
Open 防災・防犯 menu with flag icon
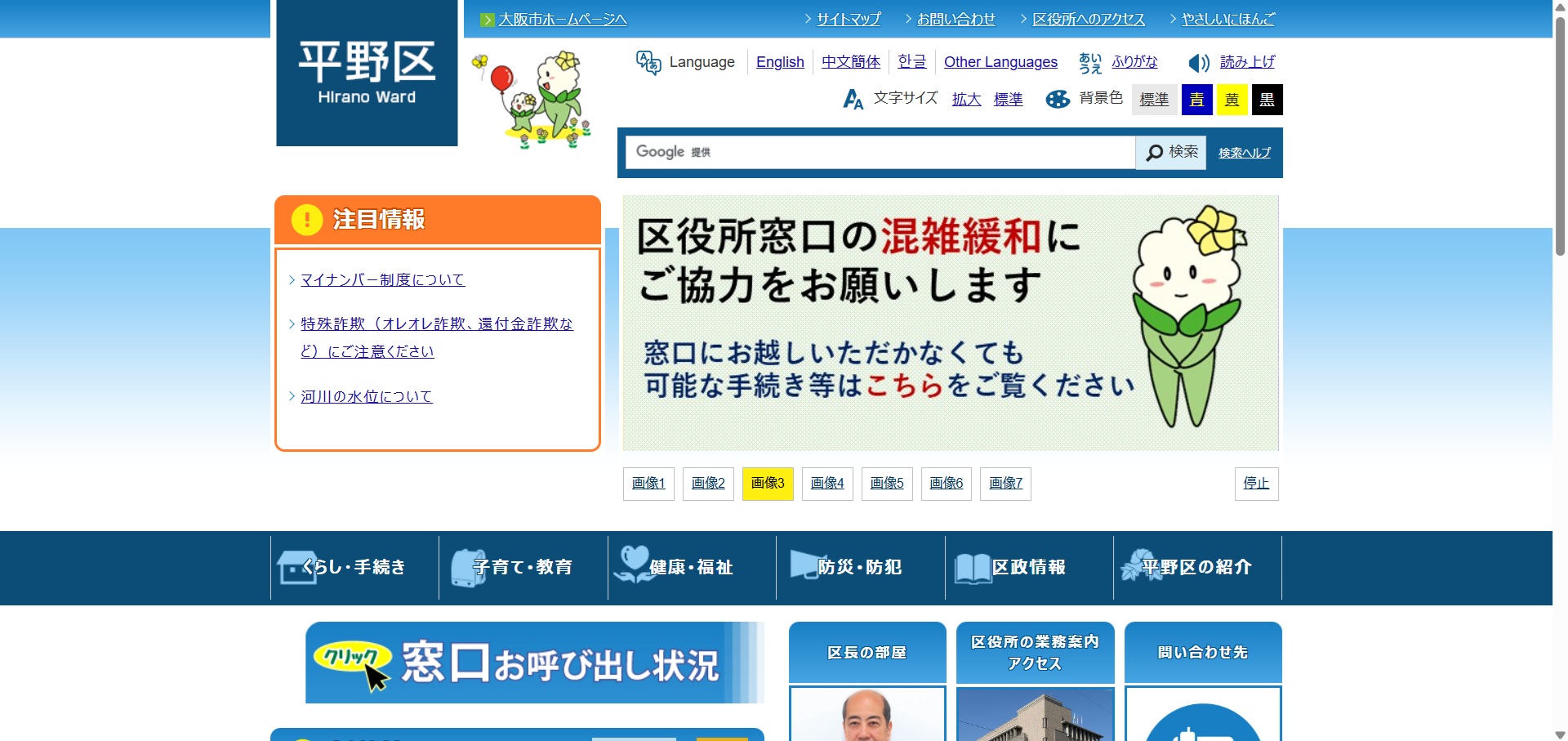(860, 567)
